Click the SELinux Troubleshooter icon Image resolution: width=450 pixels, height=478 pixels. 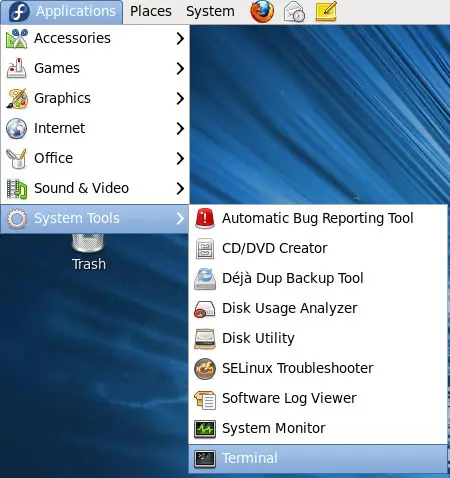(x=205, y=369)
